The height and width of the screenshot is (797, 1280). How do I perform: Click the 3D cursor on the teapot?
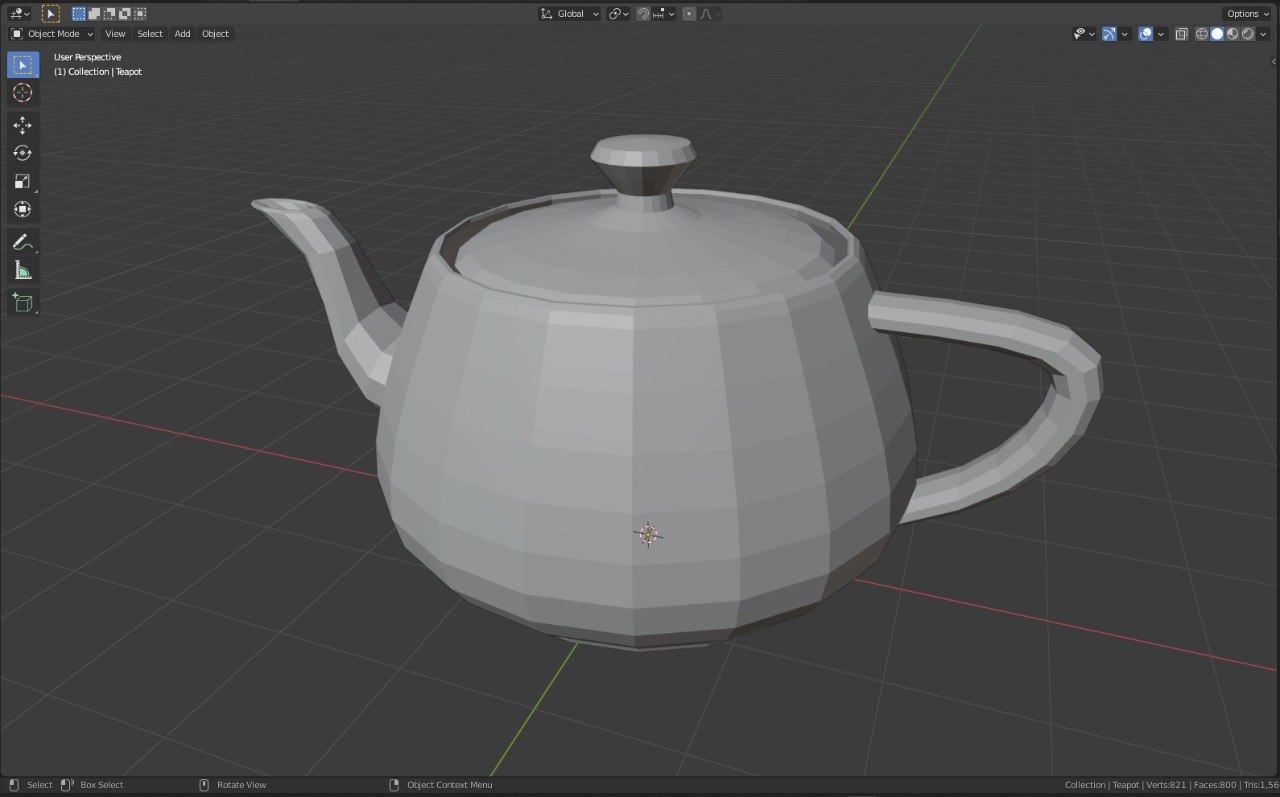[x=648, y=534]
